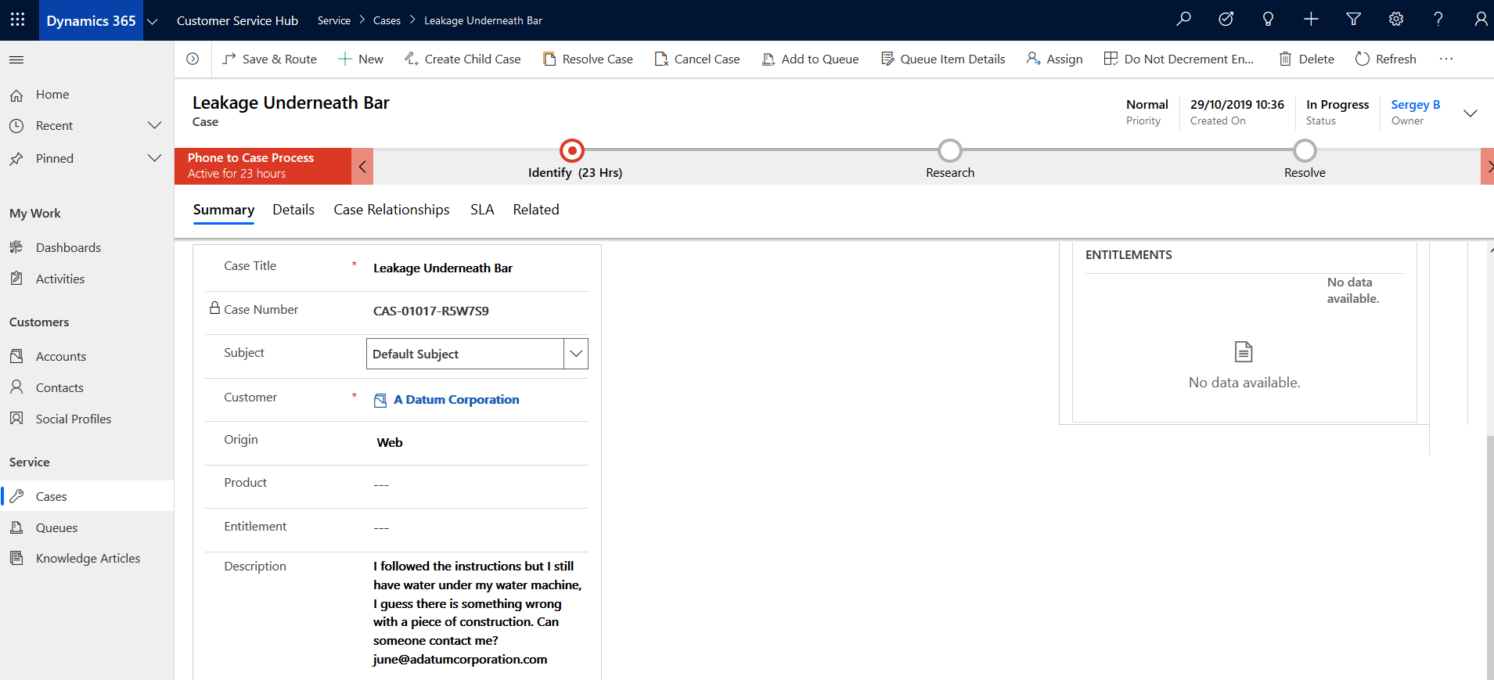This screenshot has width=1494, height=680.
Task: Open the task flow checkmark icon
Action: coord(1226,19)
